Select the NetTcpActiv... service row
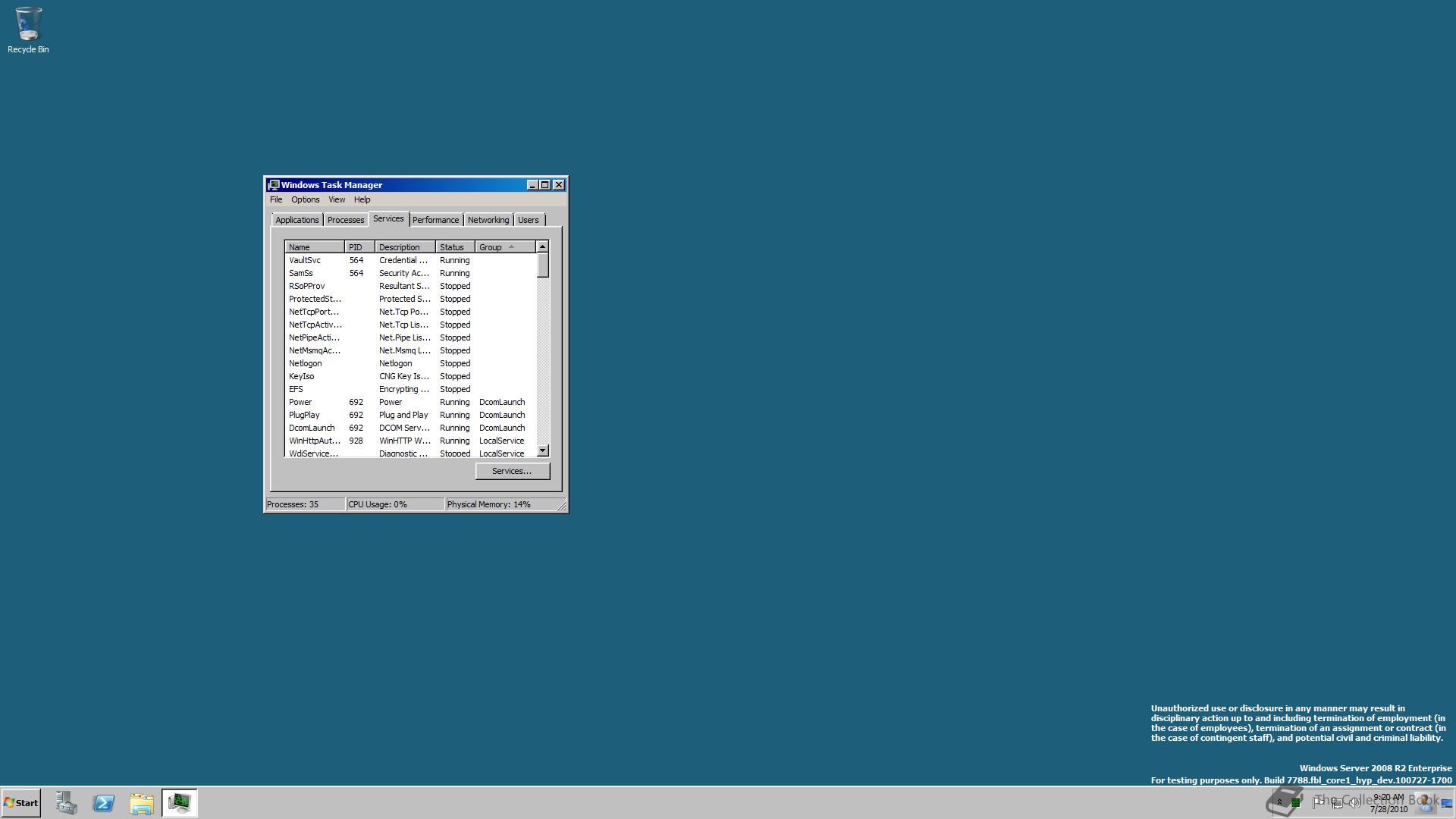 click(x=410, y=325)
